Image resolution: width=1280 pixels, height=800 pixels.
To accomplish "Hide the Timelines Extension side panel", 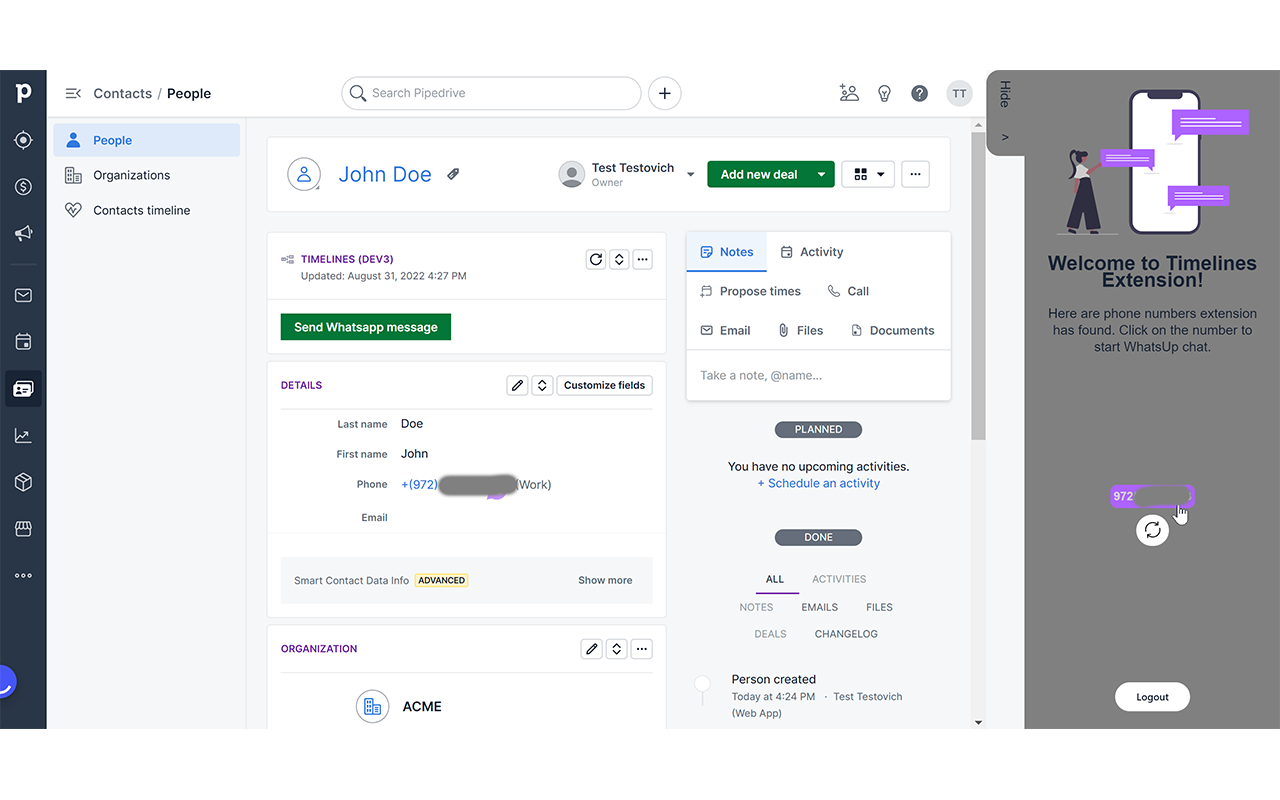I will click(x=1005, y=112).
